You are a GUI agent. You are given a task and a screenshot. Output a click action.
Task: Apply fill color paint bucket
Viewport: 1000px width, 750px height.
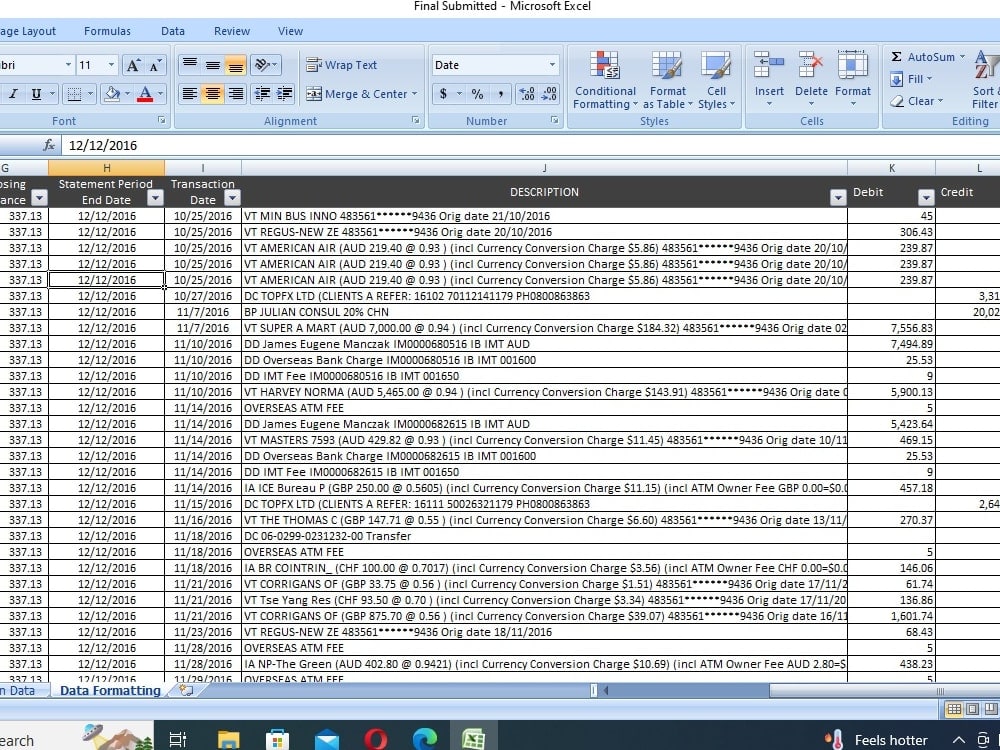[x=112, y=94]
